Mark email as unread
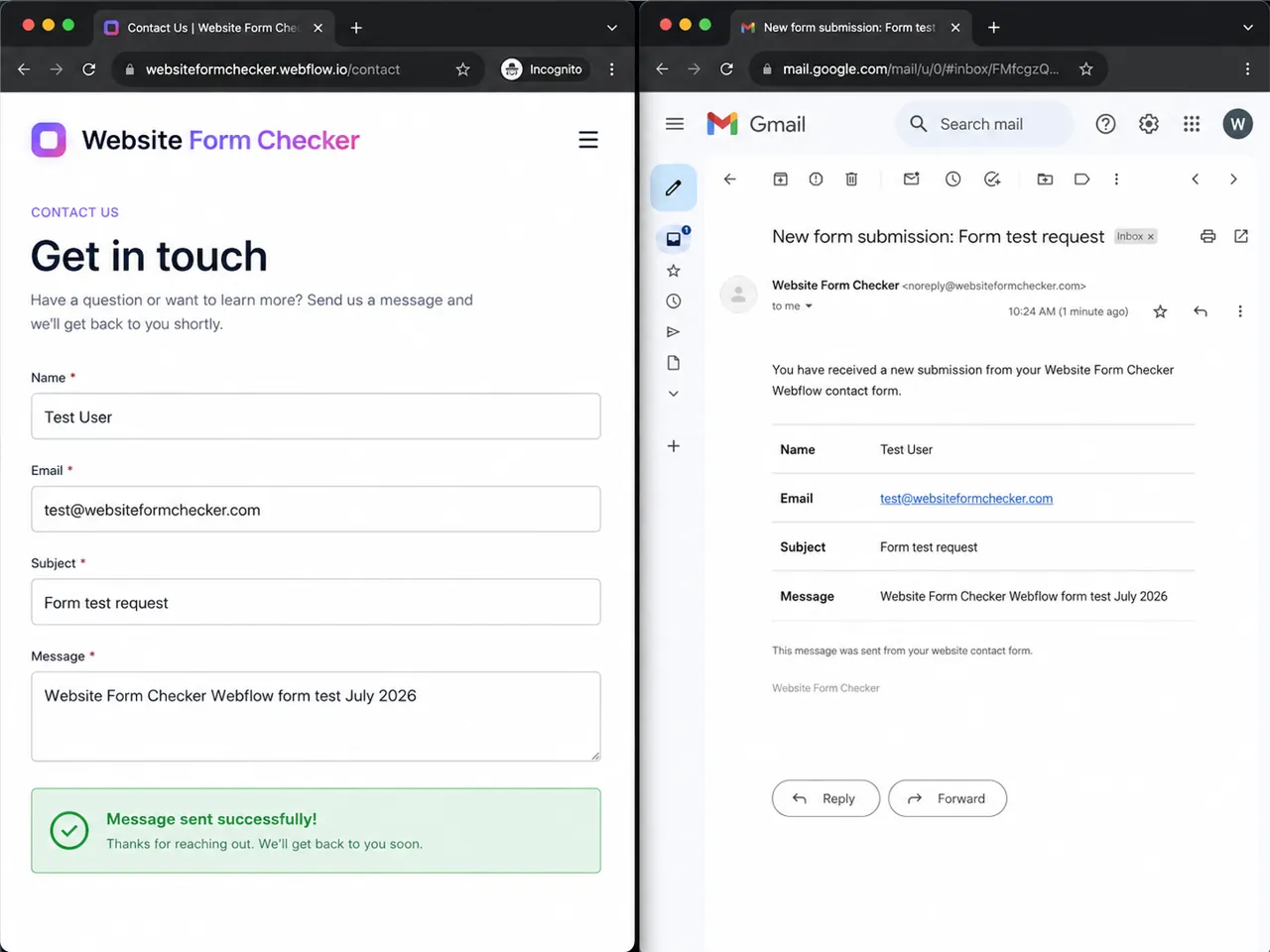Viewport: 1270px width, 952px height. pos(911,179)
